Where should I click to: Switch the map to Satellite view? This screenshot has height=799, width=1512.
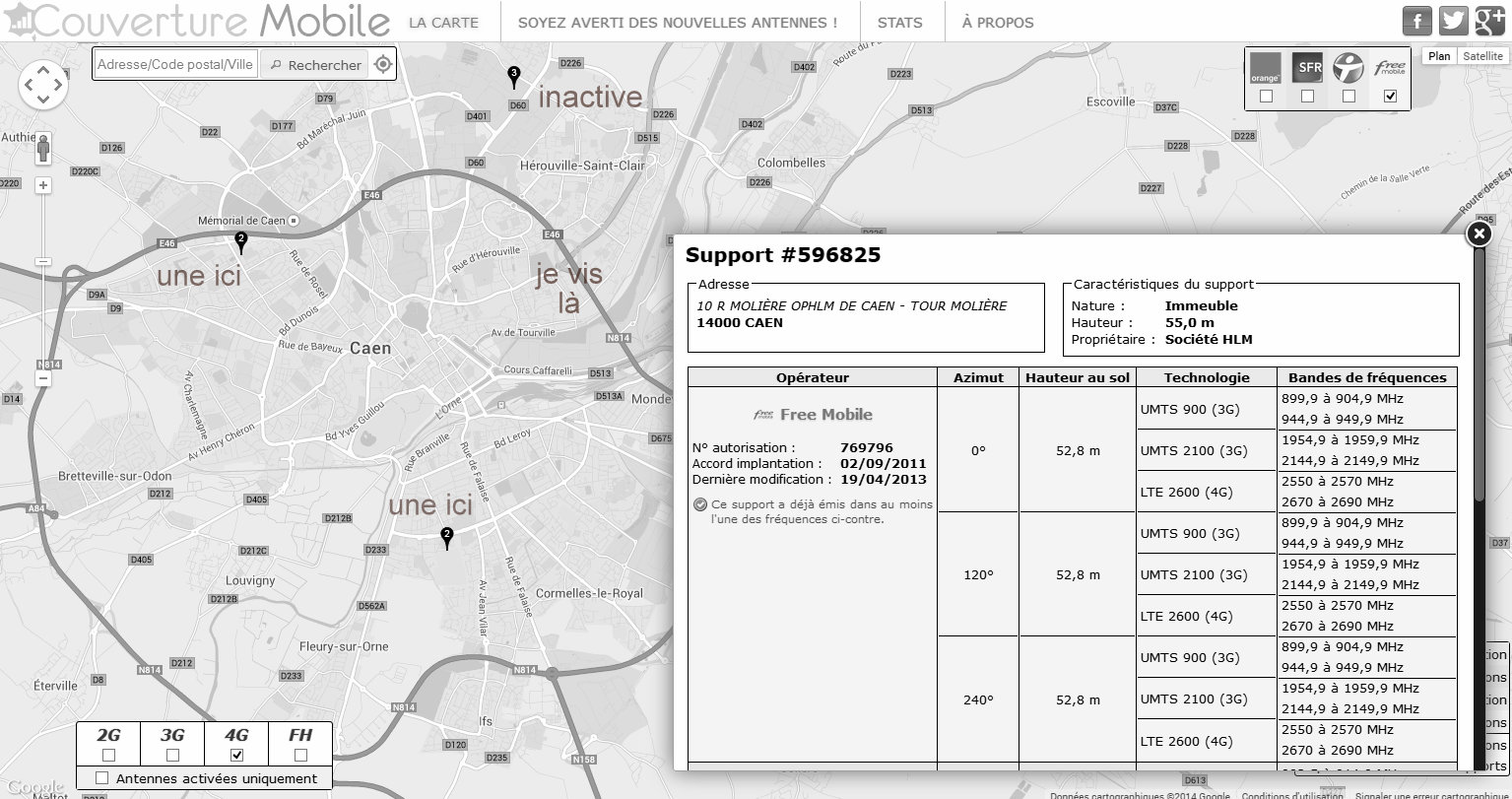click(1482, 56)
